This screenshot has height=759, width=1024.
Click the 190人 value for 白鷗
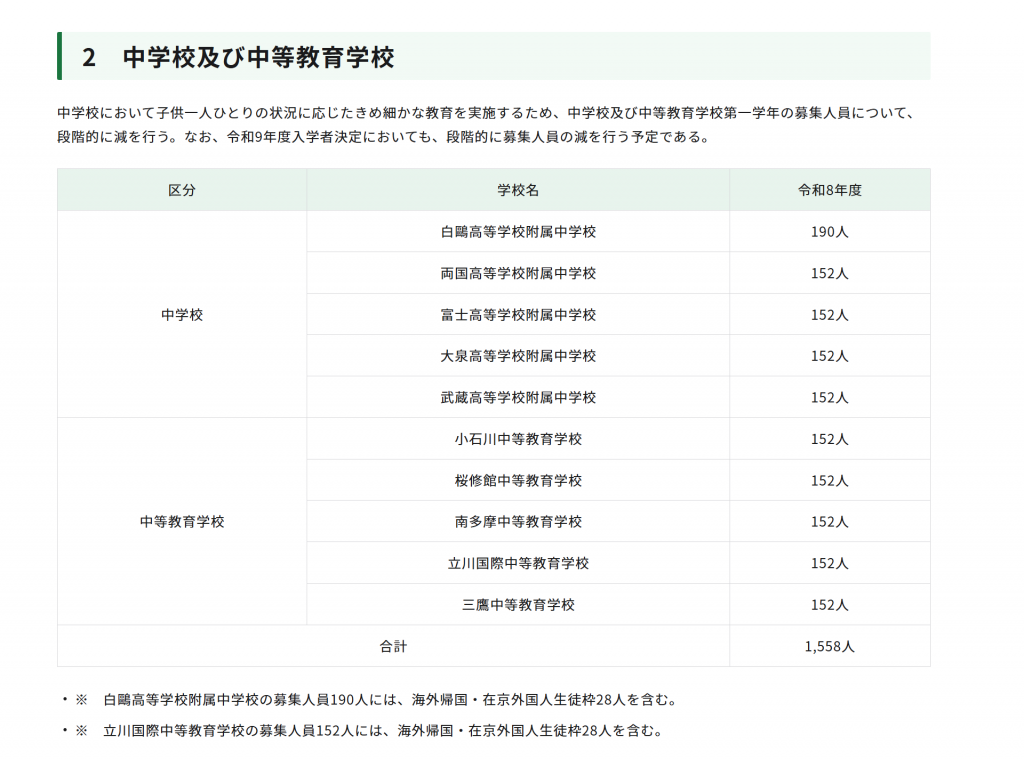coord(830,231)
